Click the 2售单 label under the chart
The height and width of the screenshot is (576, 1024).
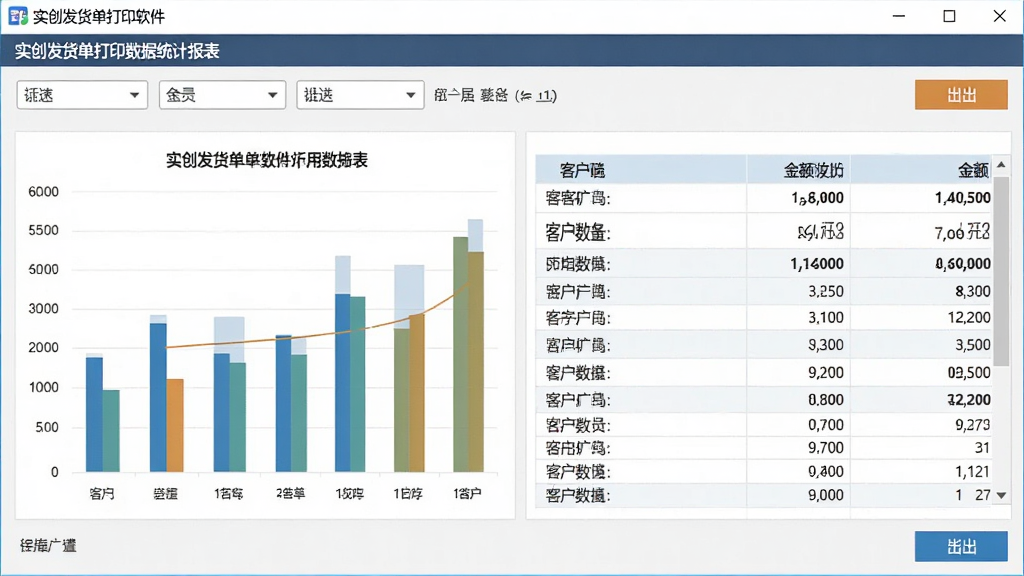click(x=291, y=494)
